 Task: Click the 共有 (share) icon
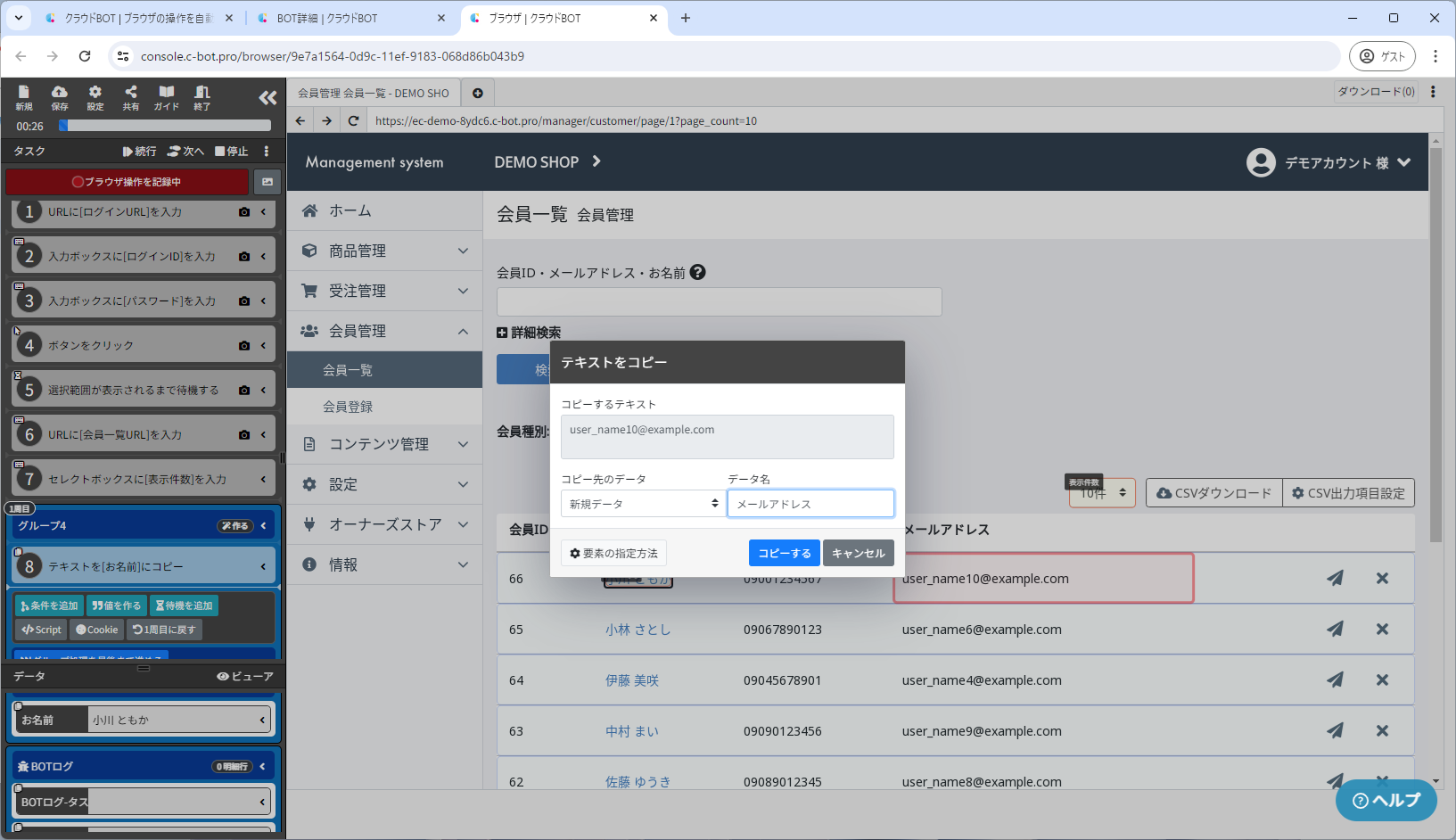(x=131, y=97)
